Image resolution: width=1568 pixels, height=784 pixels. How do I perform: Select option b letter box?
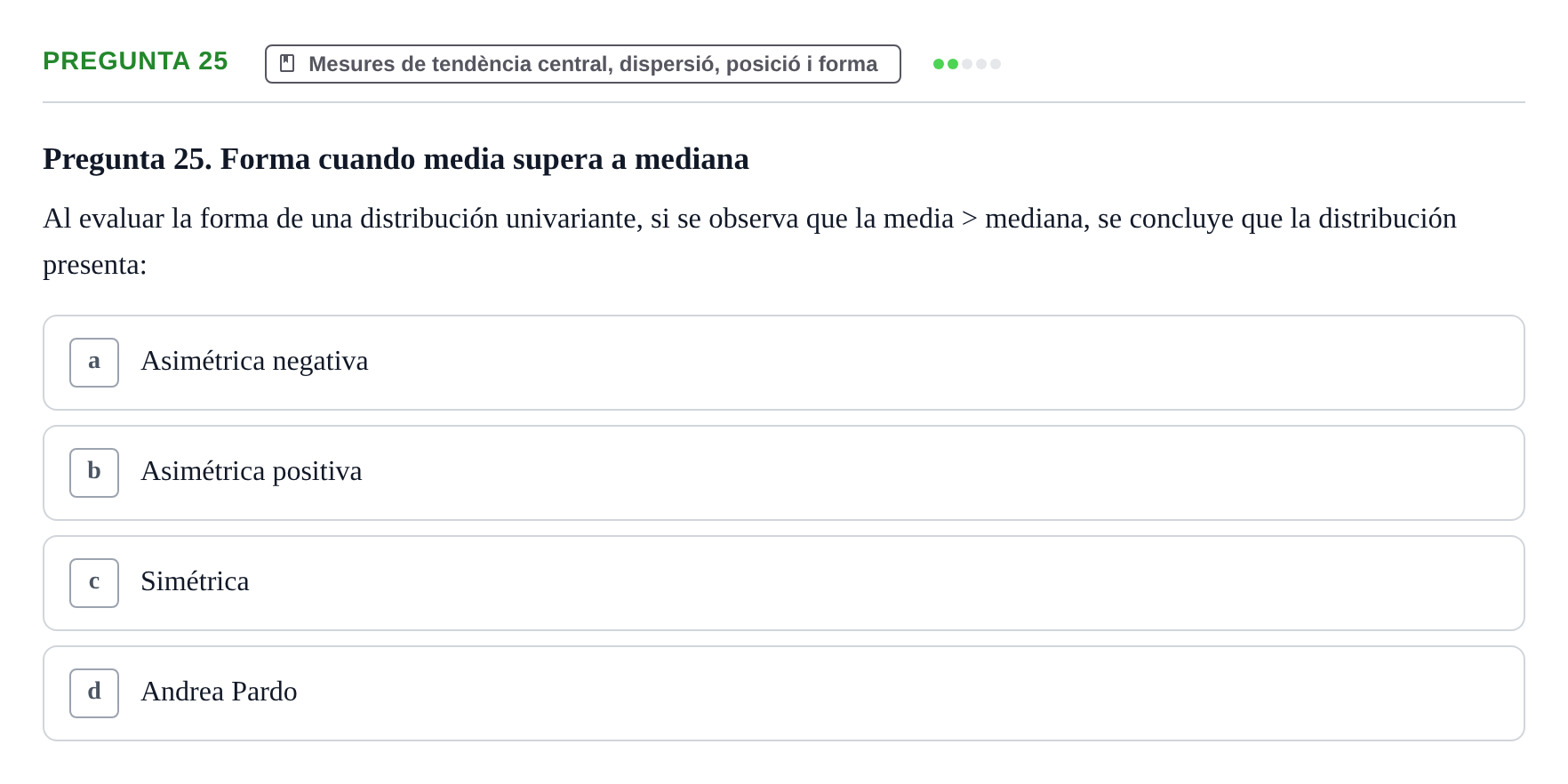(x=94, y=473)
